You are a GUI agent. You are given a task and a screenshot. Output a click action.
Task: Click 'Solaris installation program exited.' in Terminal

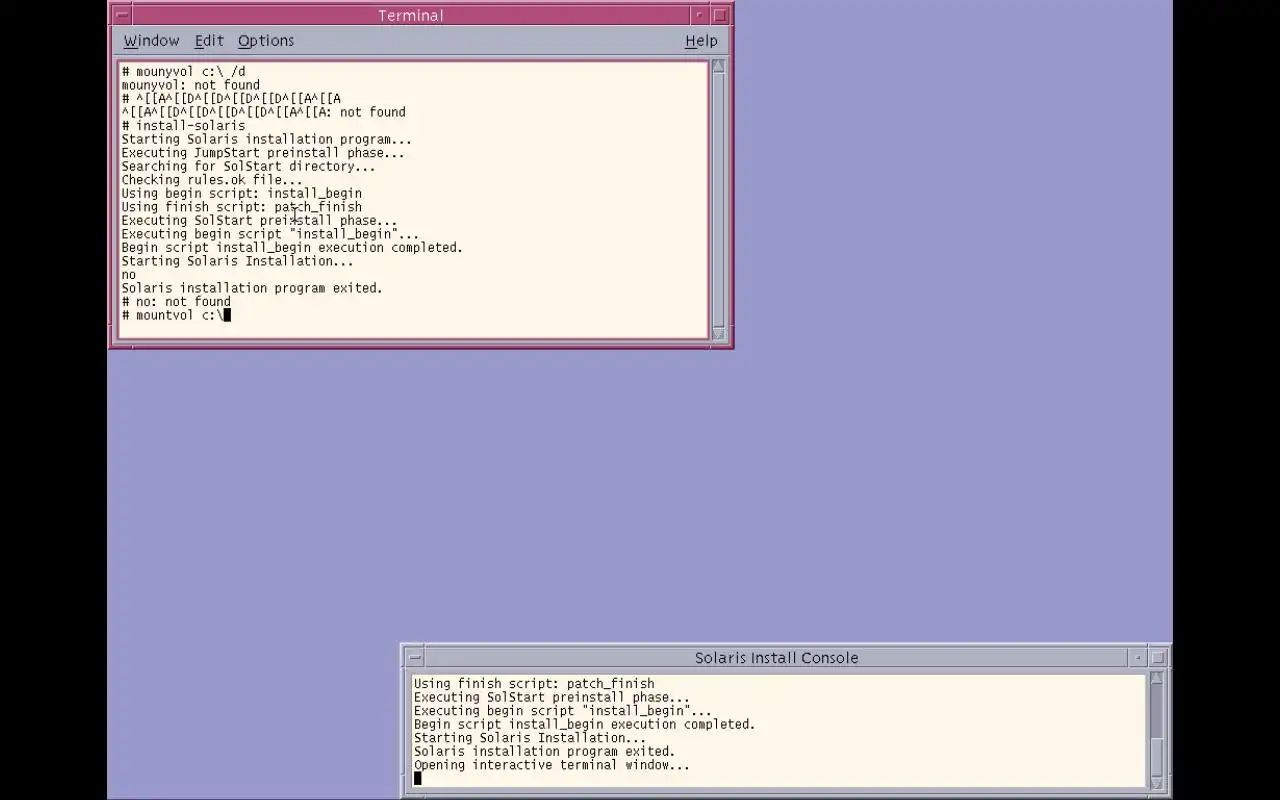[252, 288]
